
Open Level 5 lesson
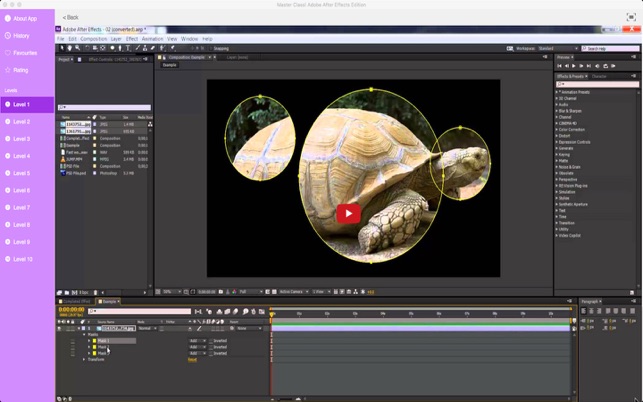21,173
